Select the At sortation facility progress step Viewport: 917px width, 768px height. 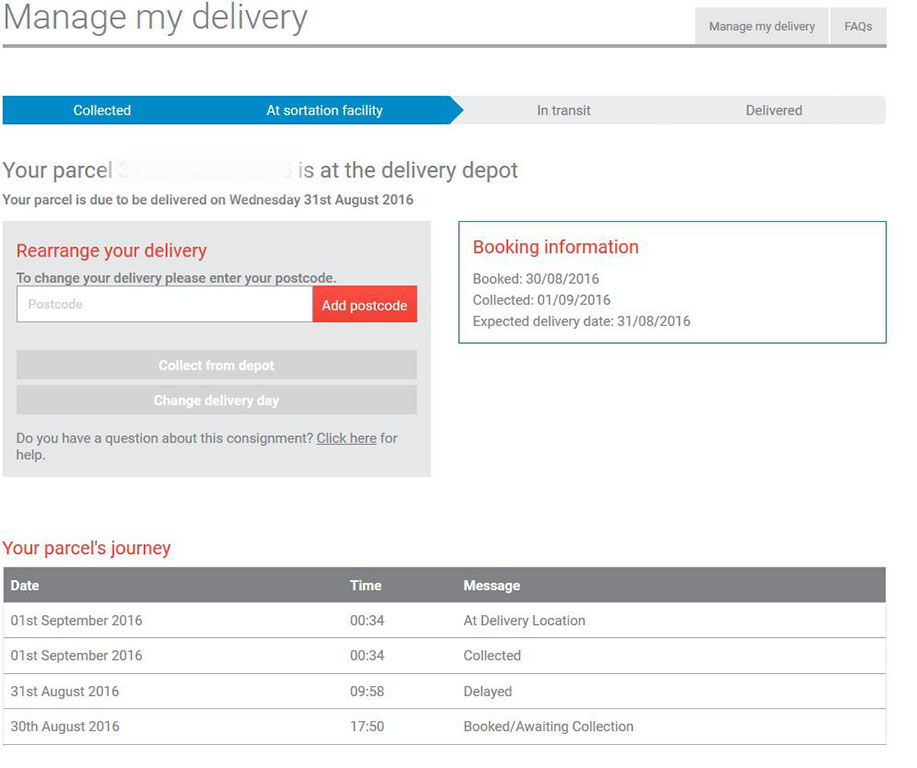(324, 111)
